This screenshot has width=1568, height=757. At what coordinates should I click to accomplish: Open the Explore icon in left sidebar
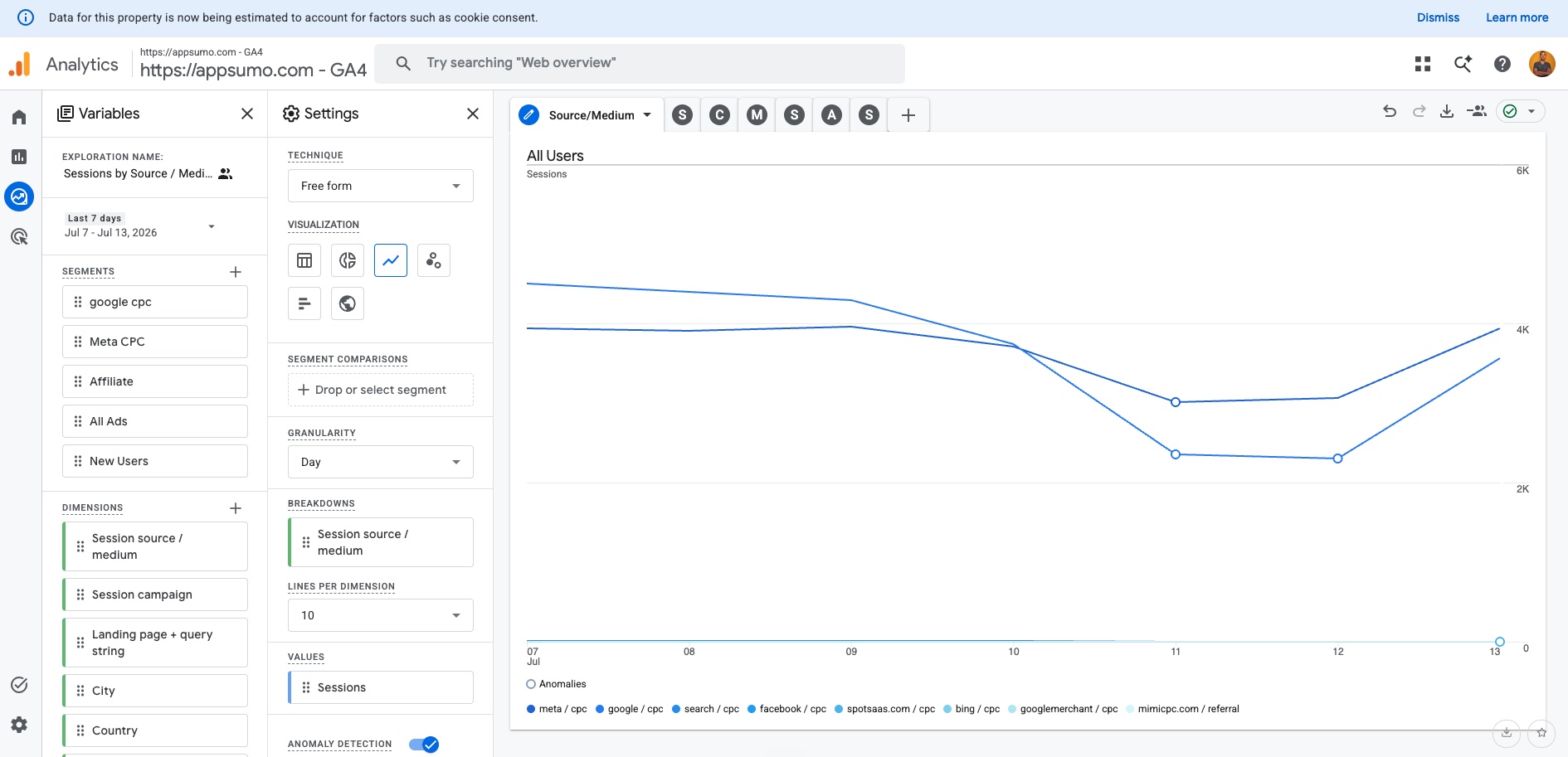click(x=19, y=197)
